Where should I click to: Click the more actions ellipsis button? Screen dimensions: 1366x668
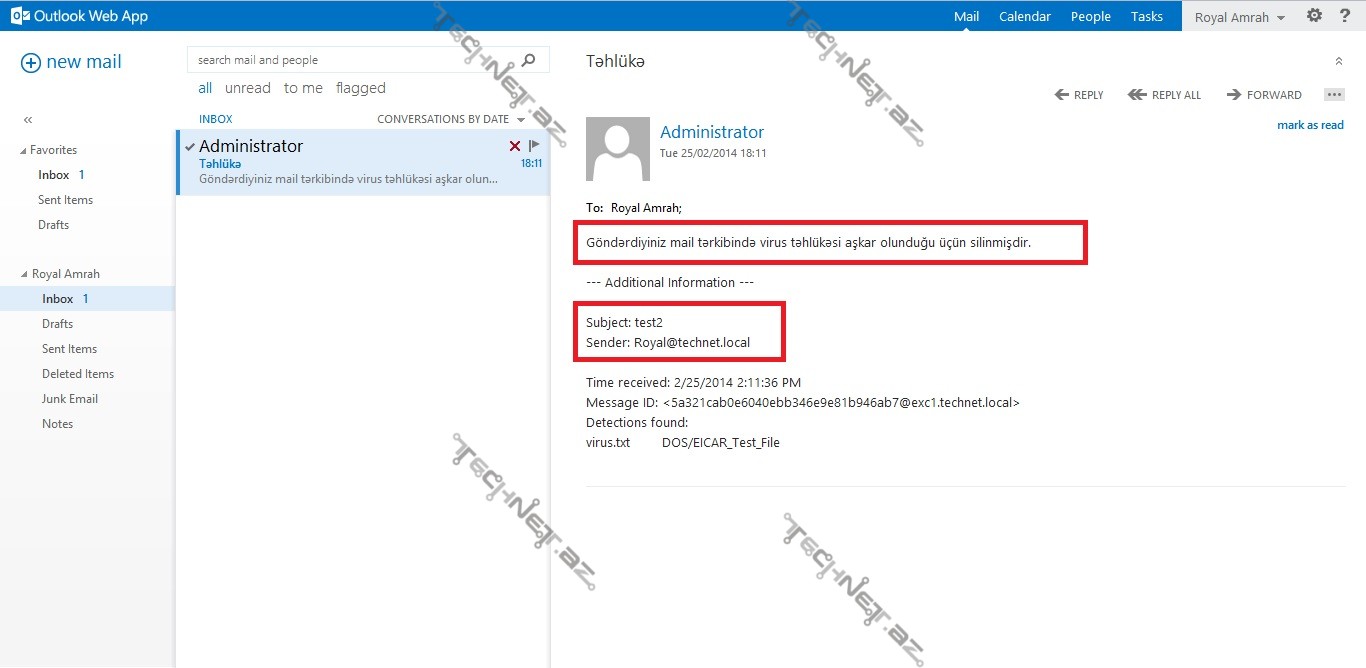[x=1334, y=94]
